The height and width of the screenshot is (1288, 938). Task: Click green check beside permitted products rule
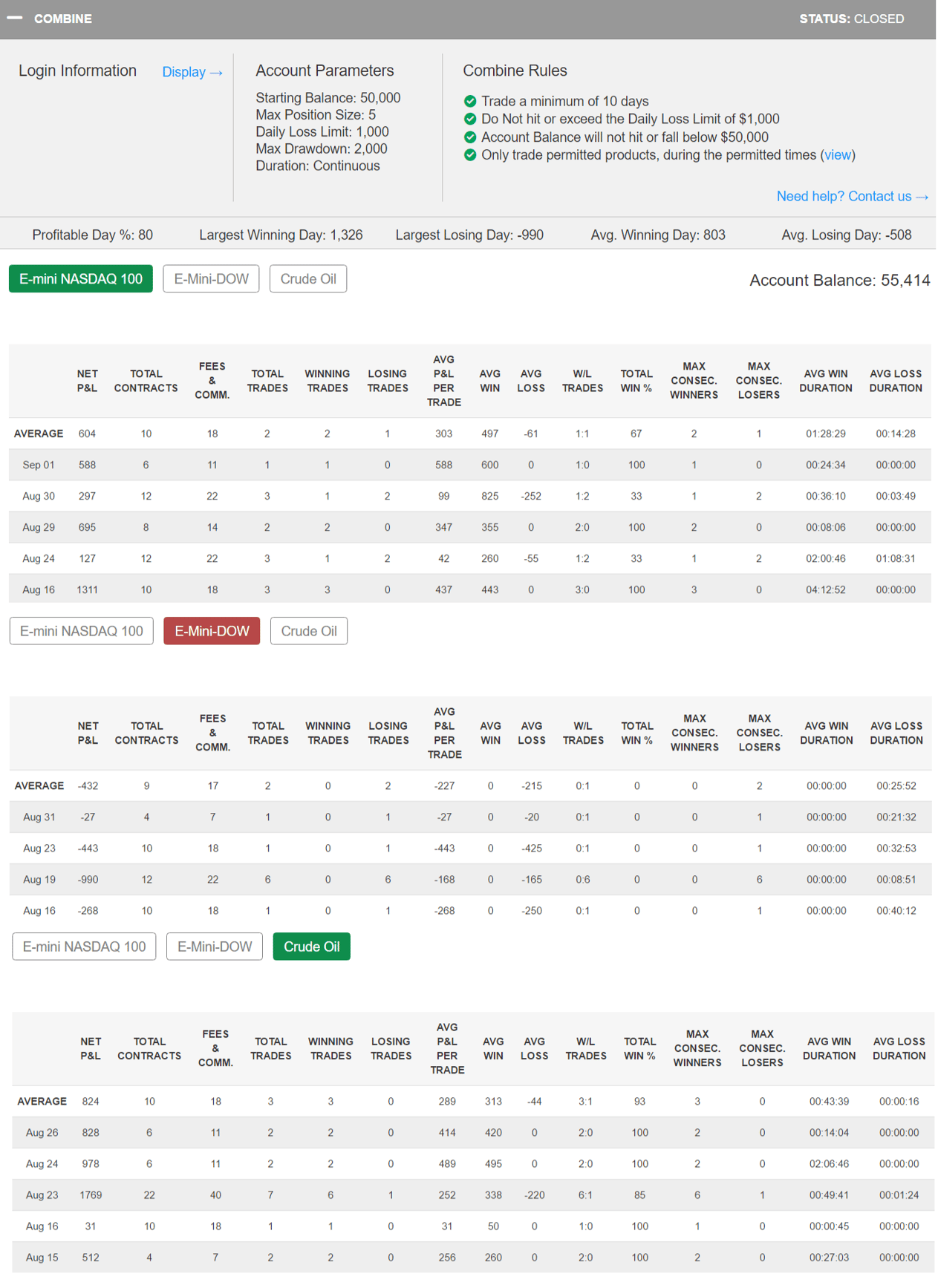tap(470, 155)
